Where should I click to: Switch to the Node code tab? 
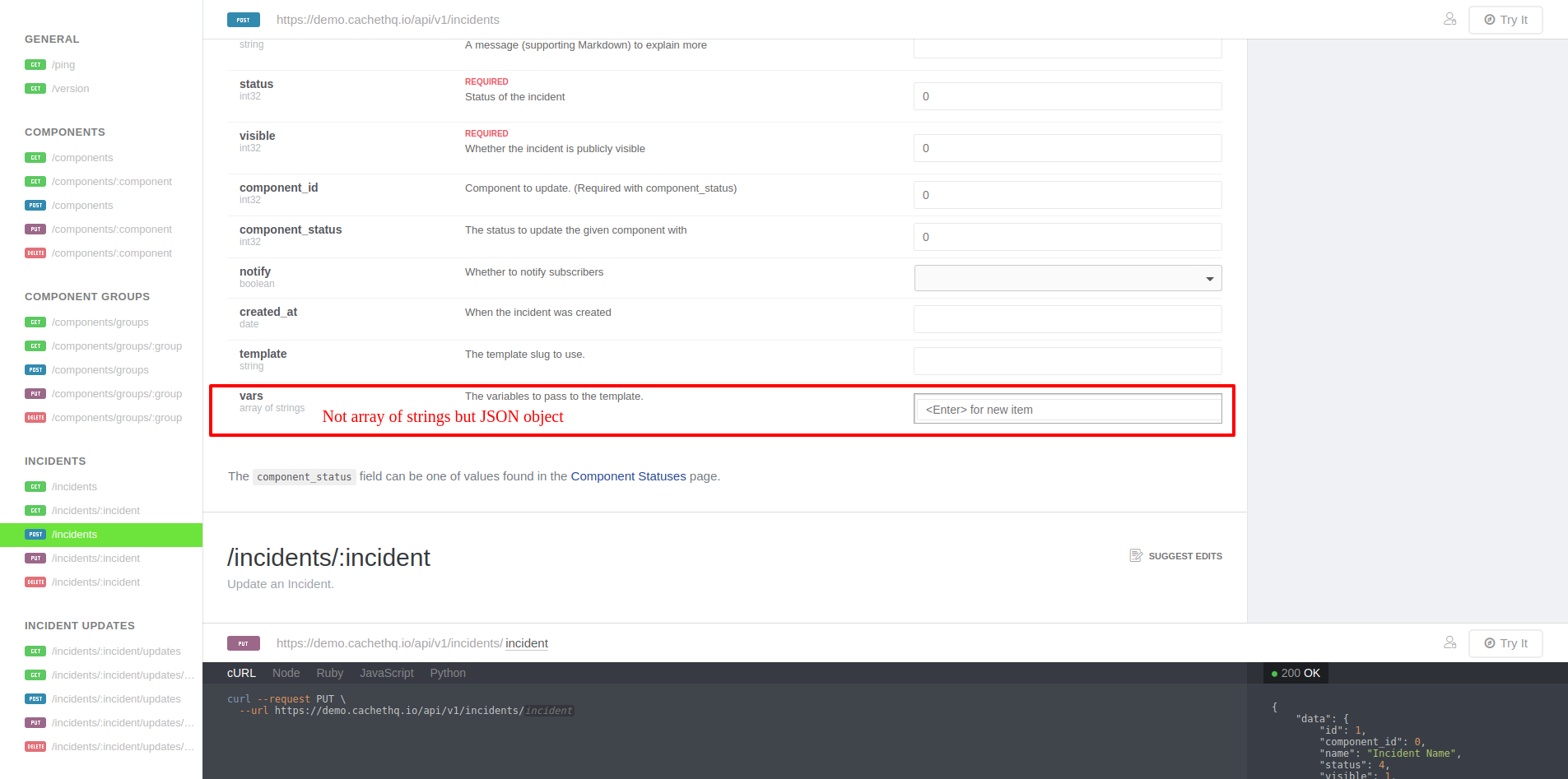tap(286, 673)
